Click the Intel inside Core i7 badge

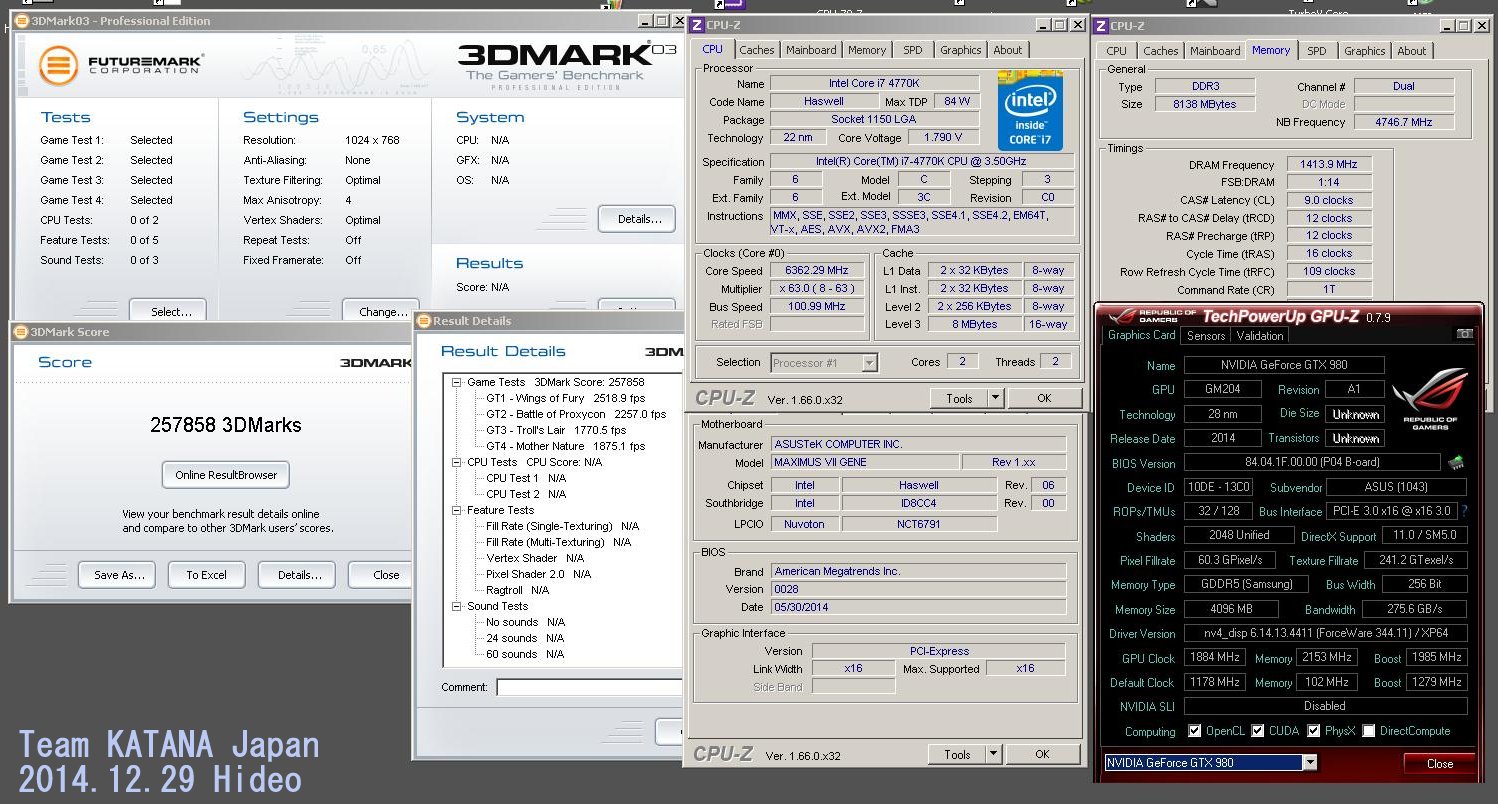click(x=1029, y=110)
